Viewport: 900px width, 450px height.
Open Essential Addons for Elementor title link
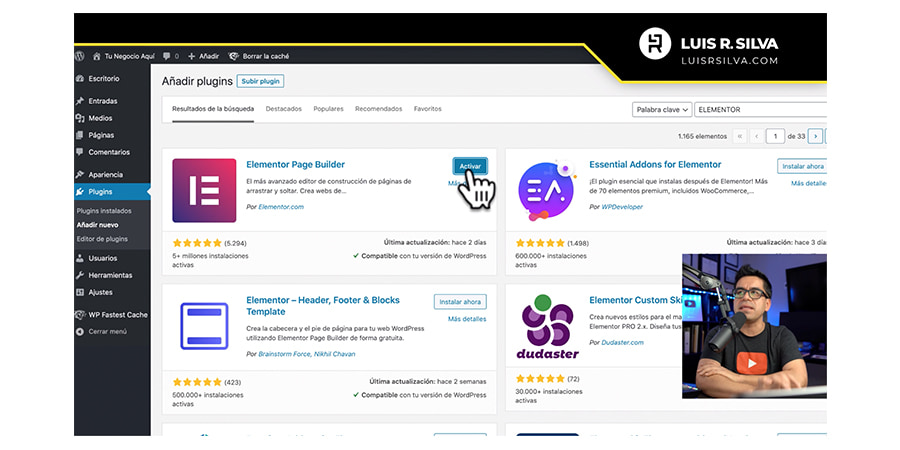655,165
